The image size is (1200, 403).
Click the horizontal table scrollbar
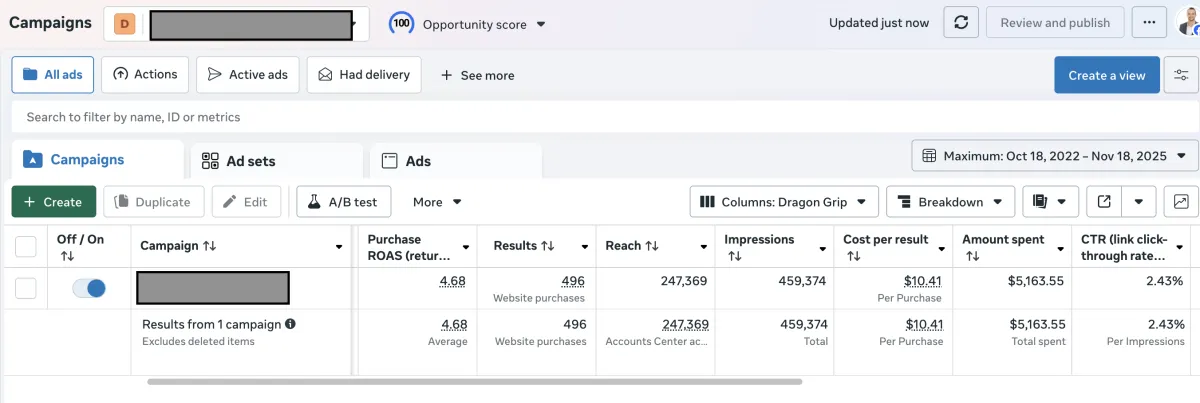click(x=474, y=381)
